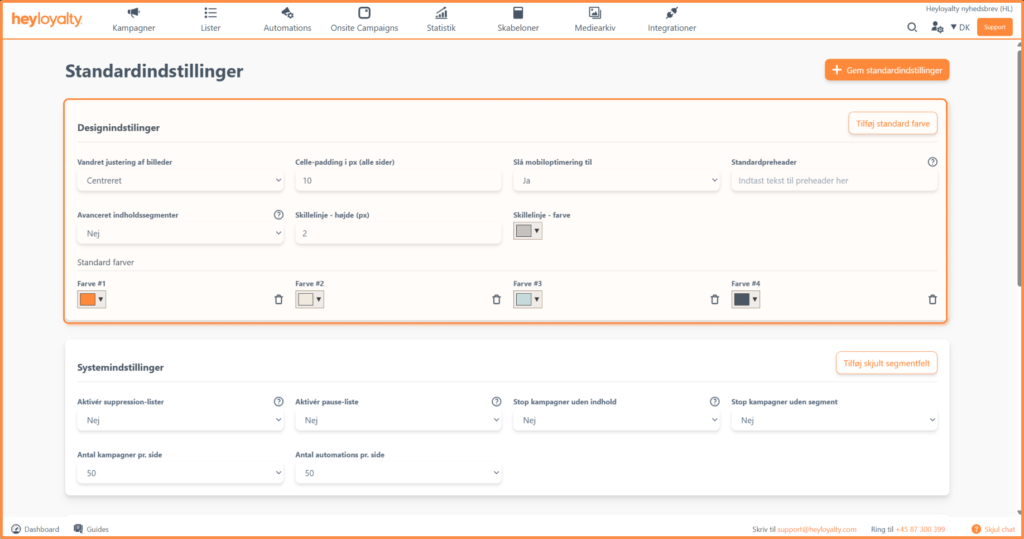Delete Farve #1 with trash icon

pyautogui.click(x=278, y=299)
